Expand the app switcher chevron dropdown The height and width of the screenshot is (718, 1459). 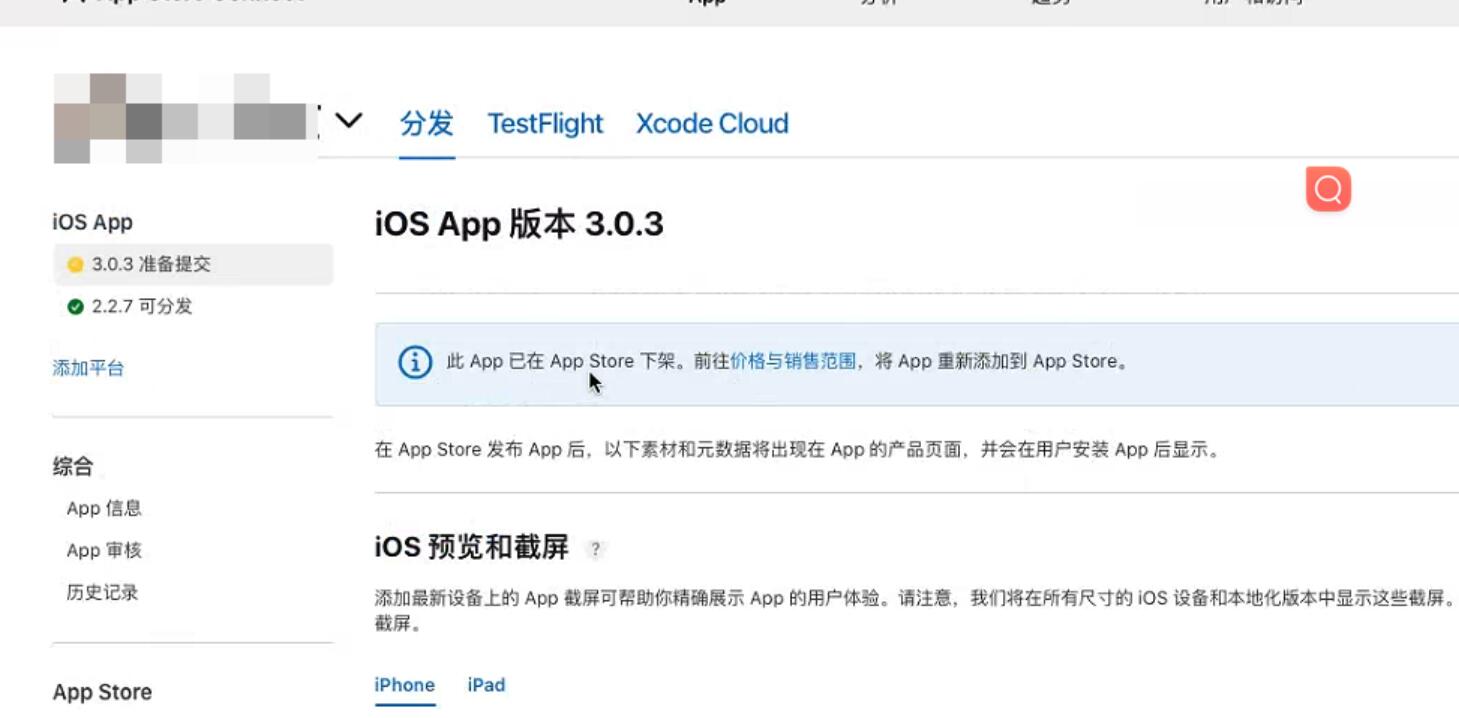coord(348,121)
